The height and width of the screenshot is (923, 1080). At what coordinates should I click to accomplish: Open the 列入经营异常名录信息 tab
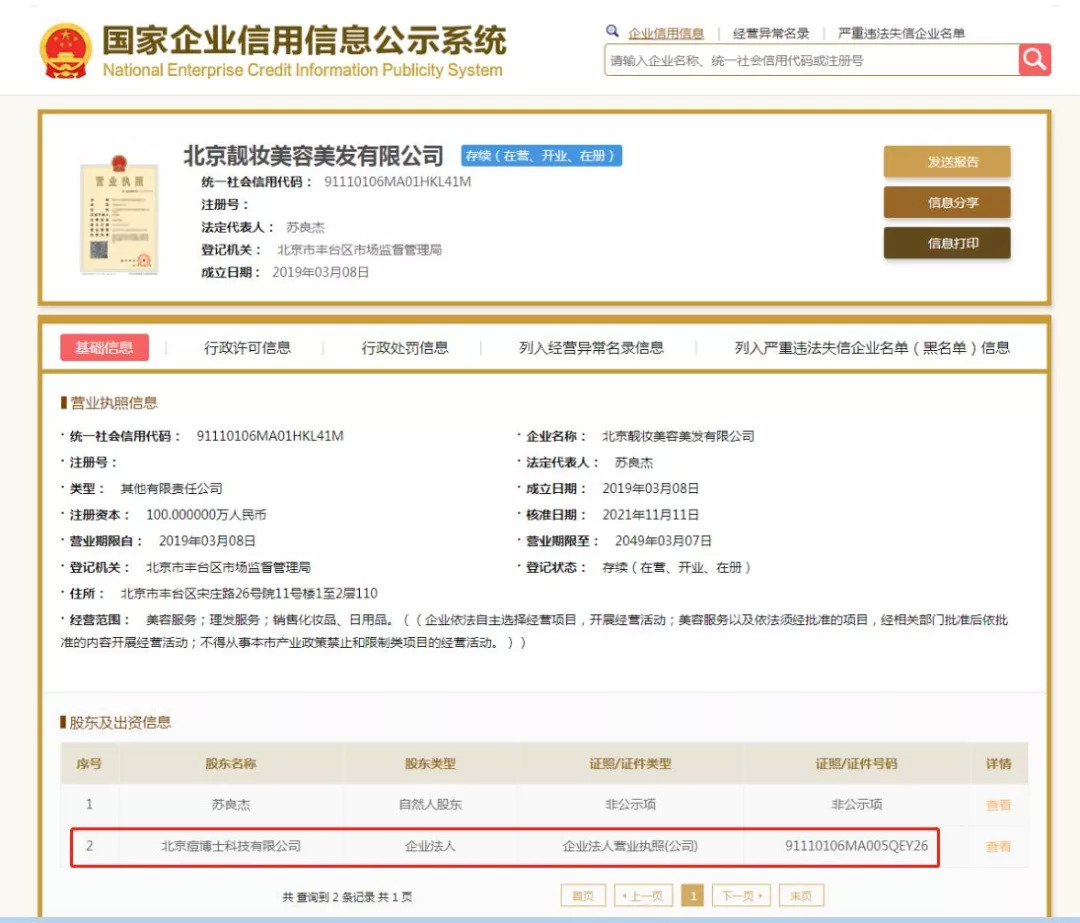591,348
